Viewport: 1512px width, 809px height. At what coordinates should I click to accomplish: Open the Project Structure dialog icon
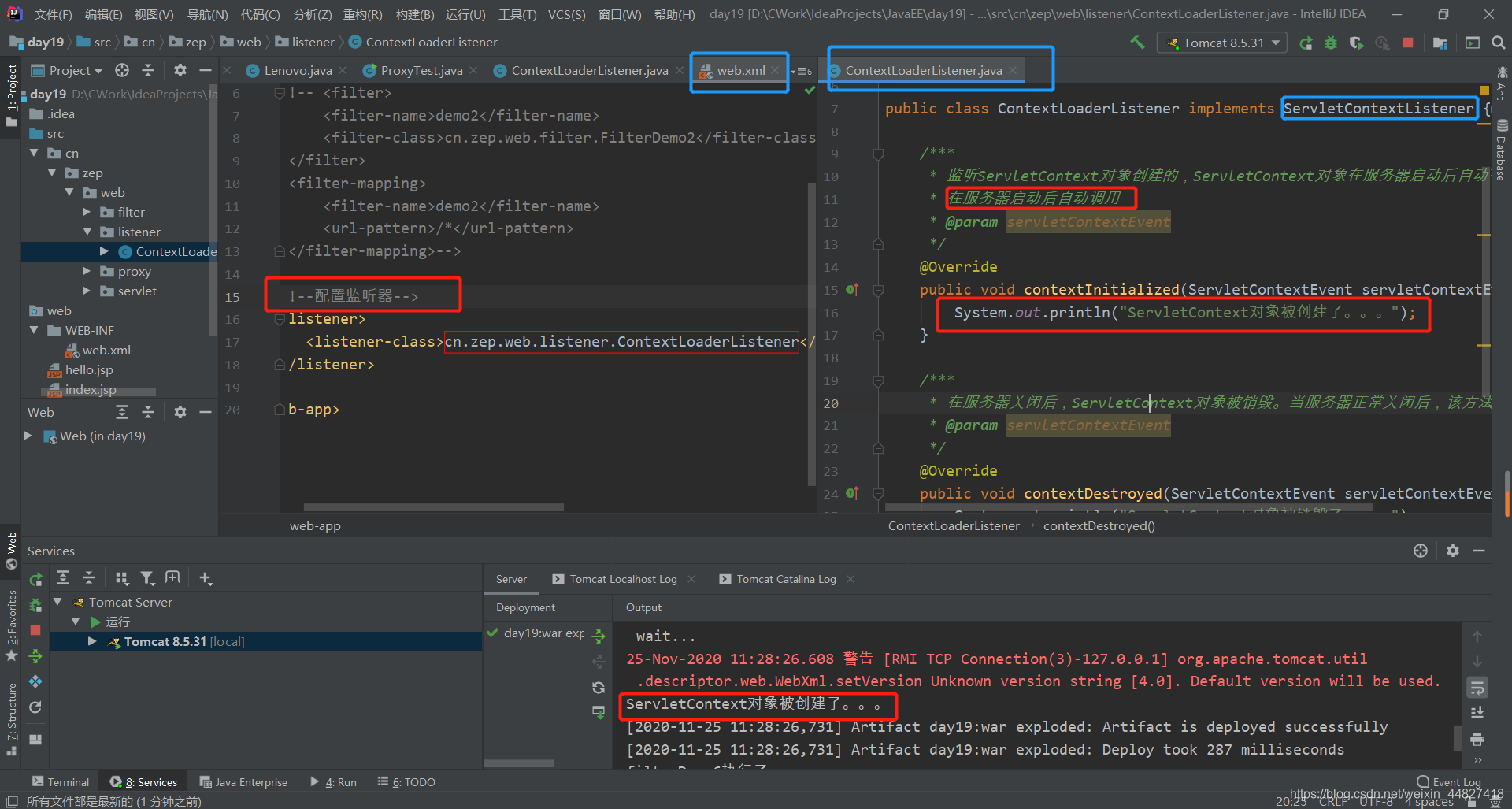pyautogui.click(x=1440, y=43)
